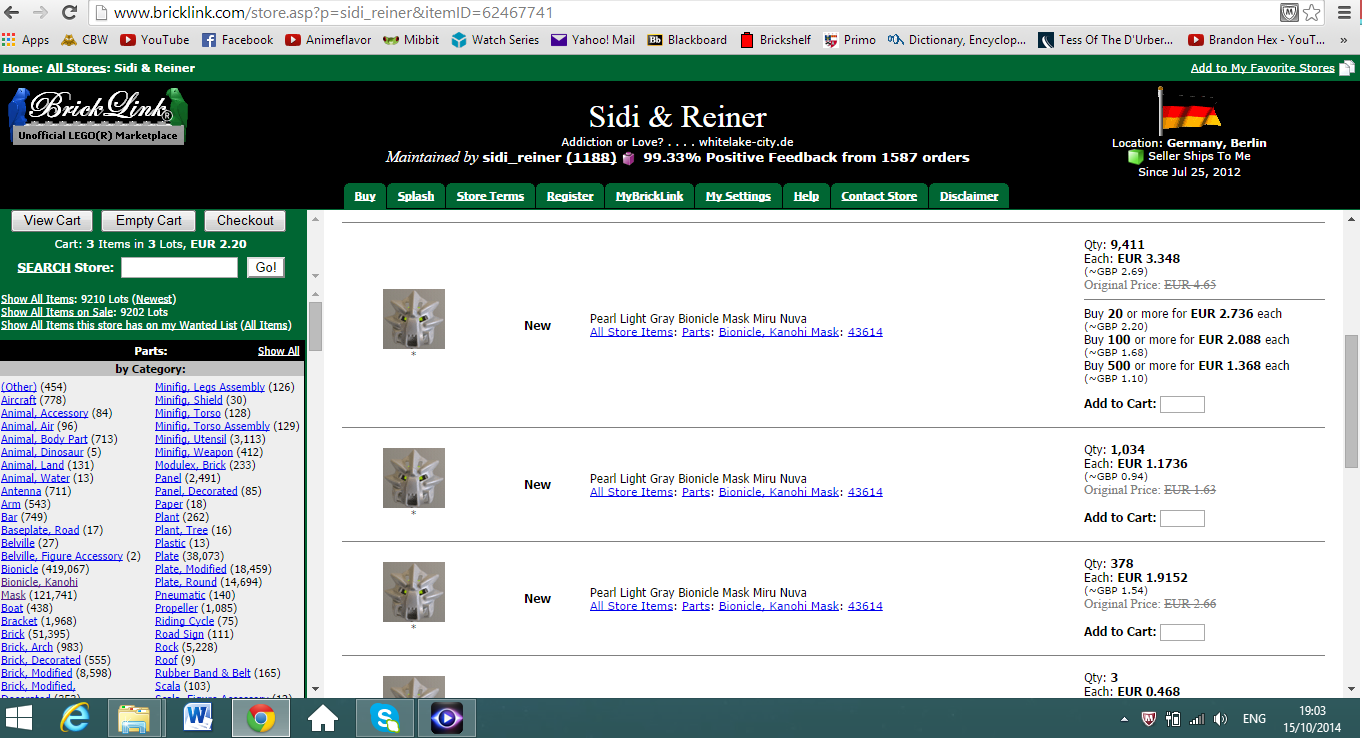1362x738 pixels.
Task: Click the View Cart button
Action: [x=52, y=221]
